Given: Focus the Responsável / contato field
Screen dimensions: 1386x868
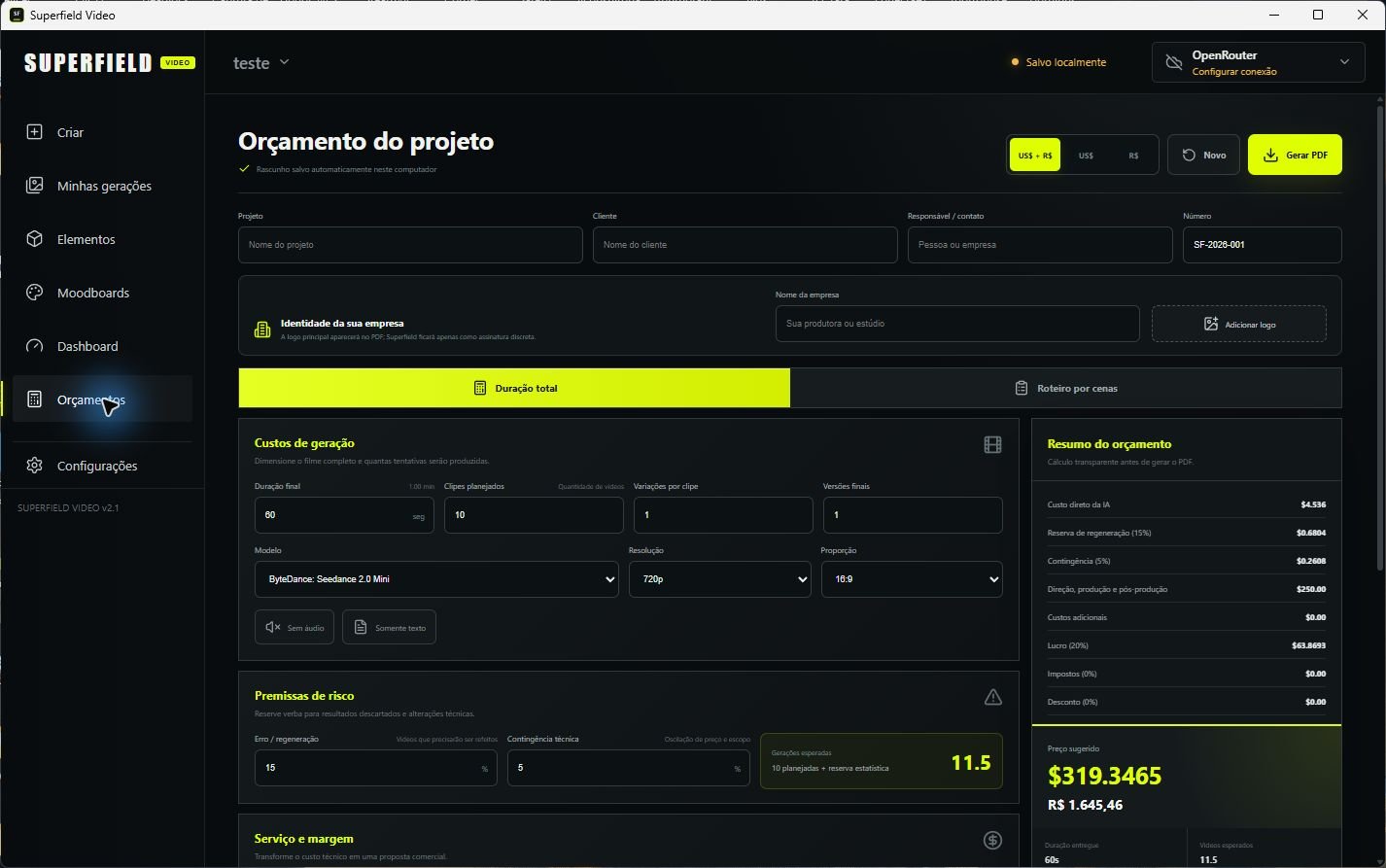Looking at the screenshot, I should 1040,245.
